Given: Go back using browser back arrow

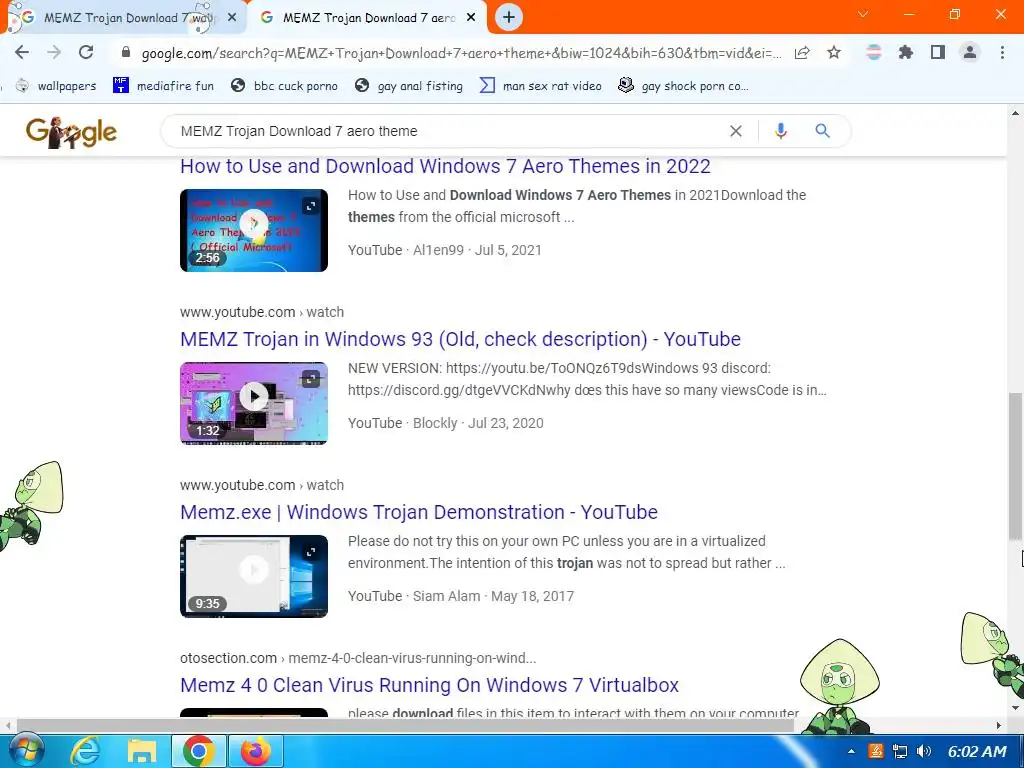Looking at the screenshot, I should coord(22,52).
